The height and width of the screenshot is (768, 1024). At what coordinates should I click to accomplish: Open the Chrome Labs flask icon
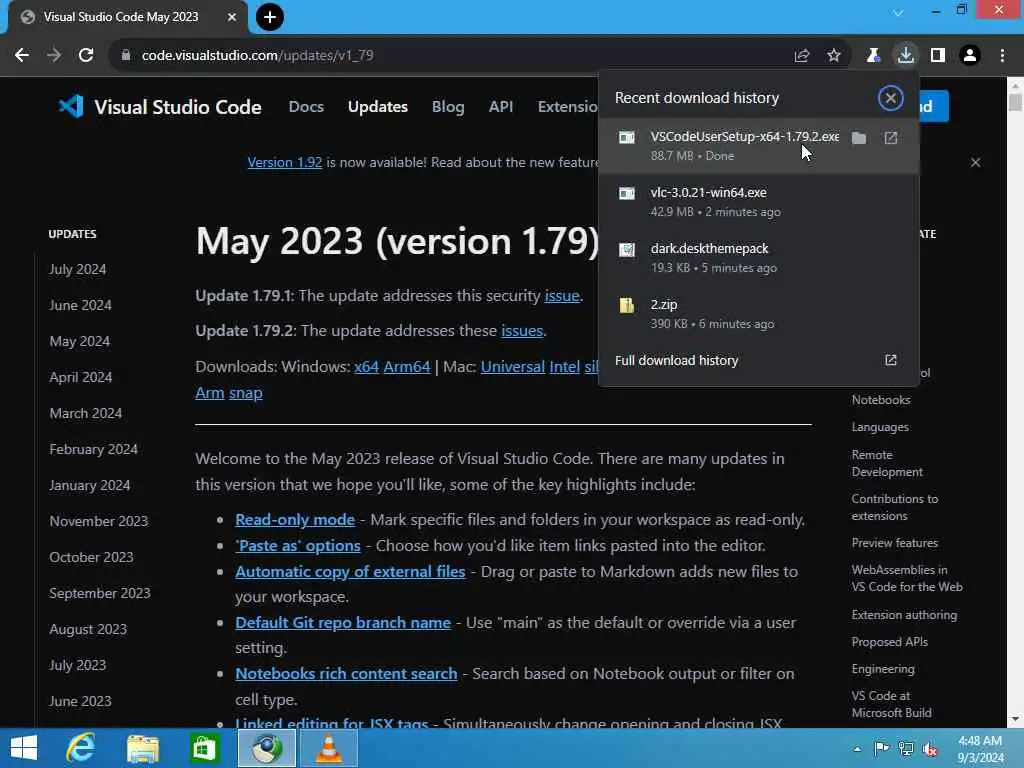tap(873, 56)
